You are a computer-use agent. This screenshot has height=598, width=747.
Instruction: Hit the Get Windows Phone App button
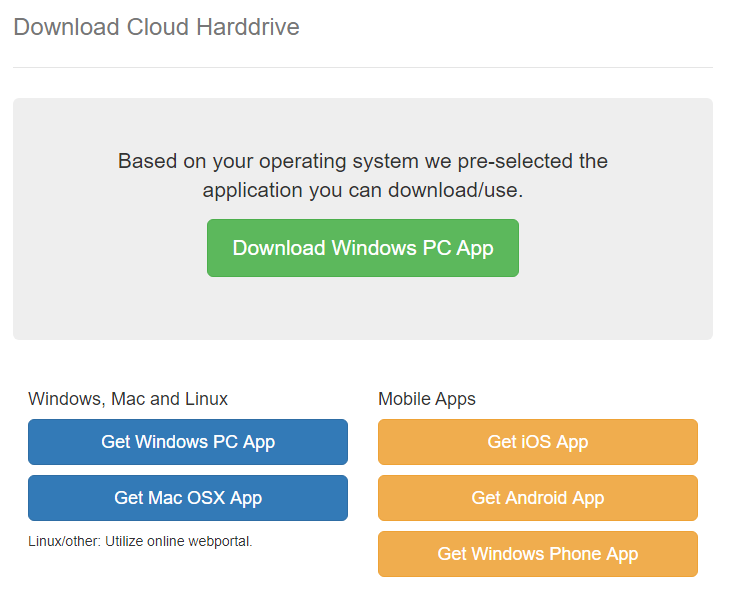point(537,554)
